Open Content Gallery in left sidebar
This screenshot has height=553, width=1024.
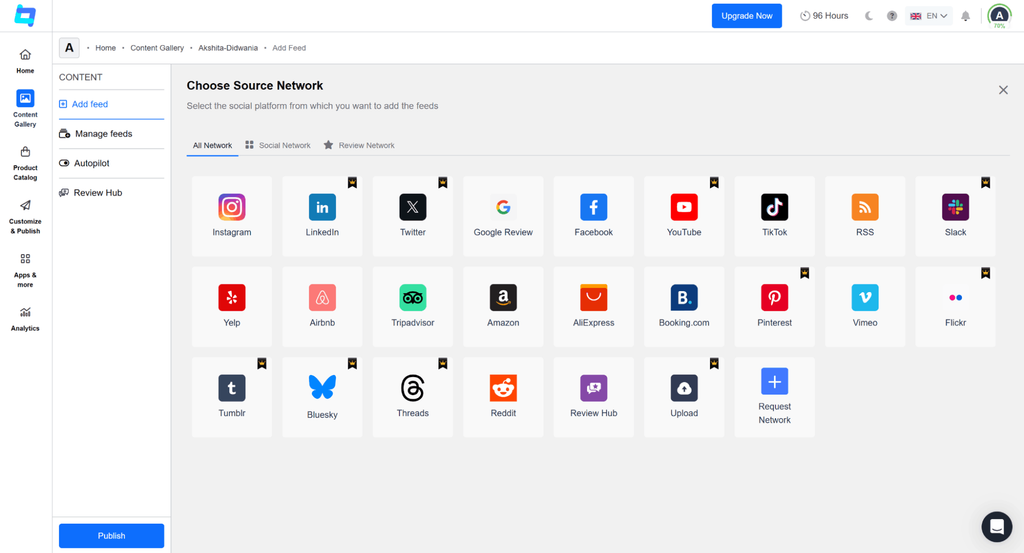(25, 108)
